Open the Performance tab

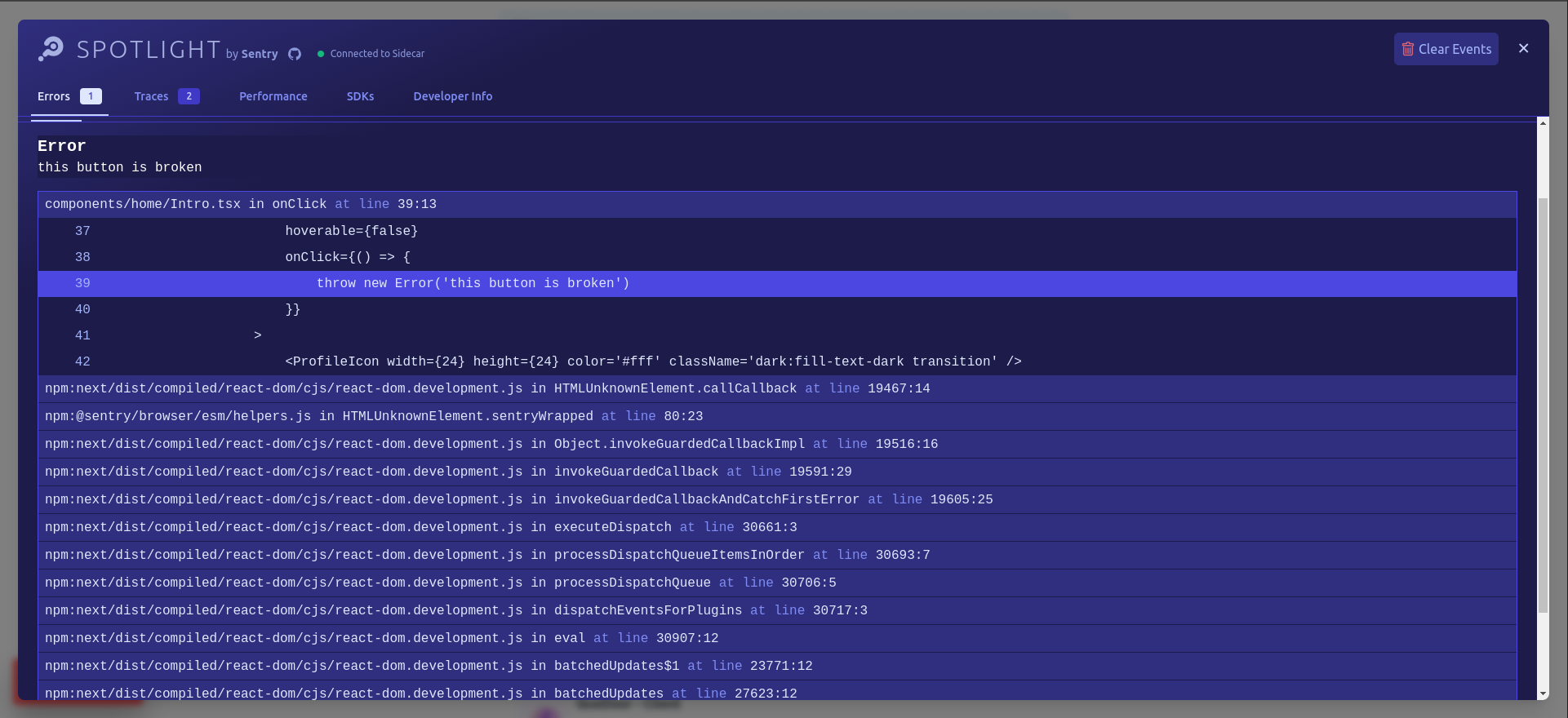(x=273, y=96)
